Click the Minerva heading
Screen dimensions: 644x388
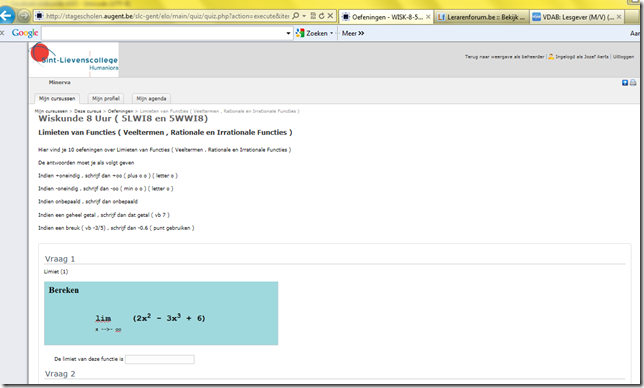(x=60, y=83)
